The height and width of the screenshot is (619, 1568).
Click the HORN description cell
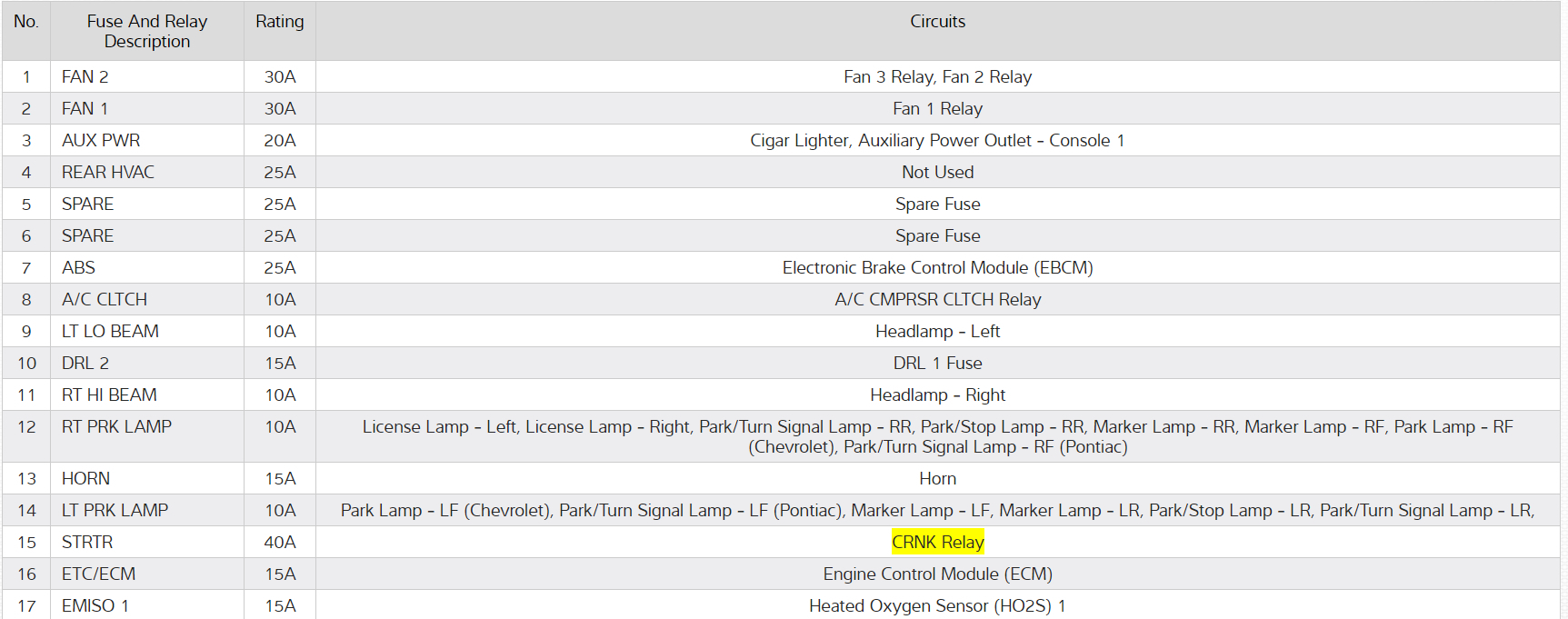85,478
